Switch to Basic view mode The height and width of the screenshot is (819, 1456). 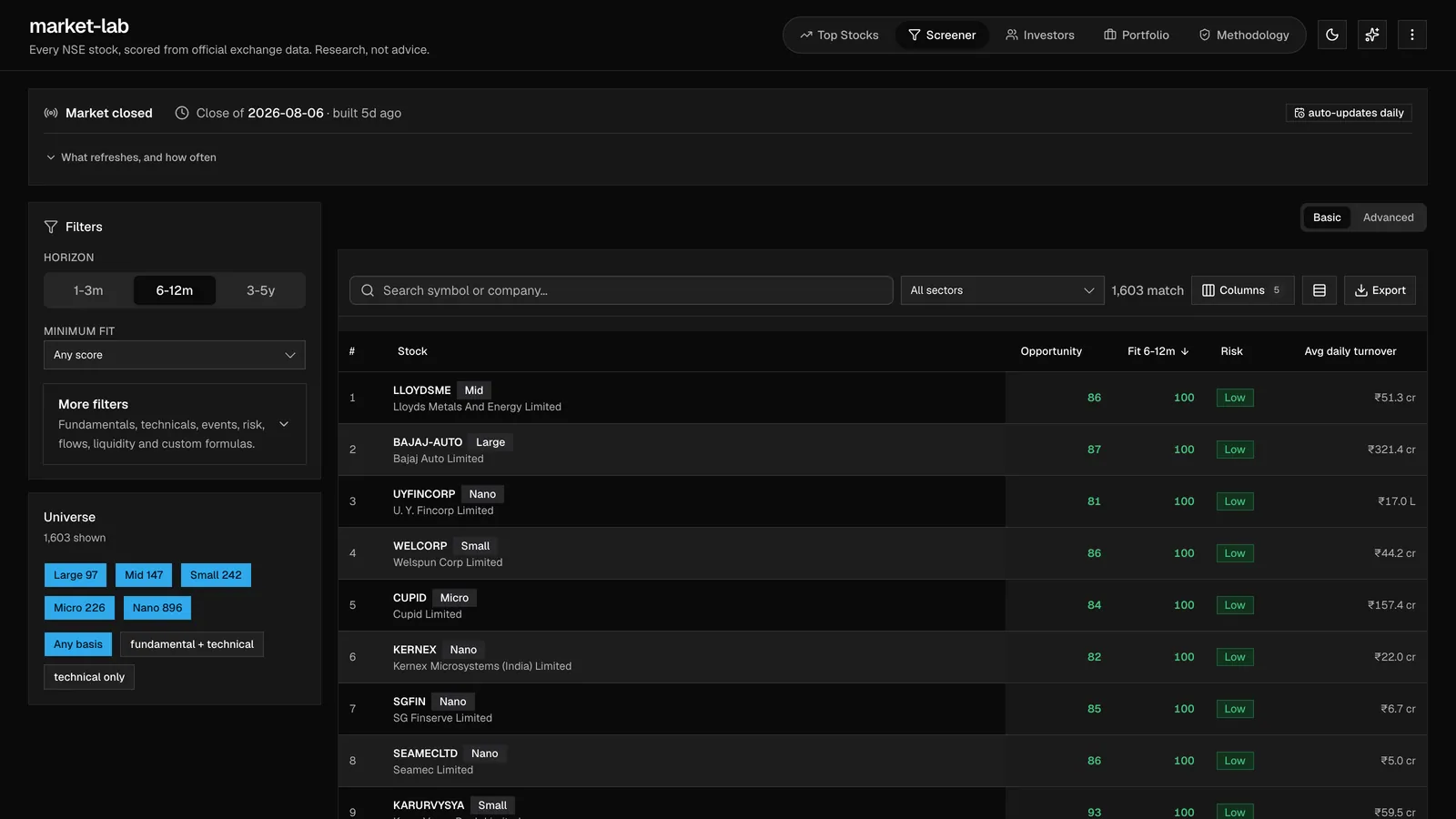point(1327,217)
